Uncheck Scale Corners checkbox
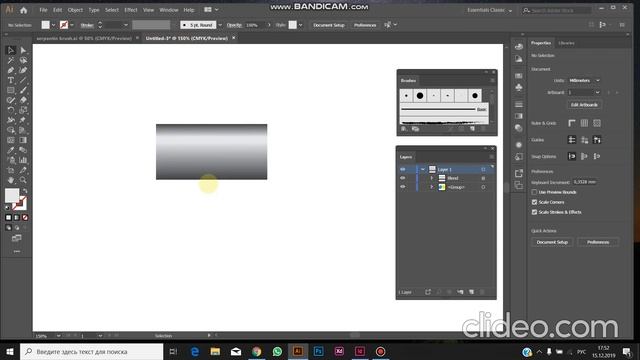Viewport: 640px width, 360px height. (534, 202)
